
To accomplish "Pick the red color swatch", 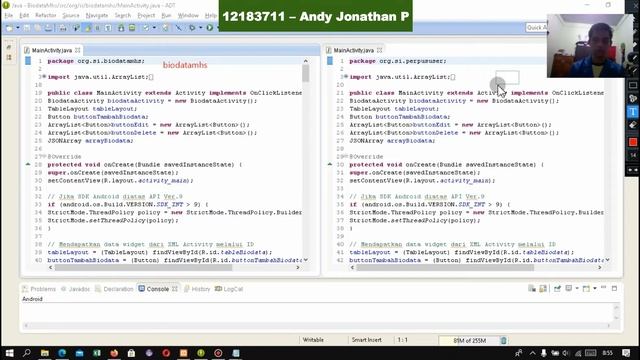I will (633, 142).
